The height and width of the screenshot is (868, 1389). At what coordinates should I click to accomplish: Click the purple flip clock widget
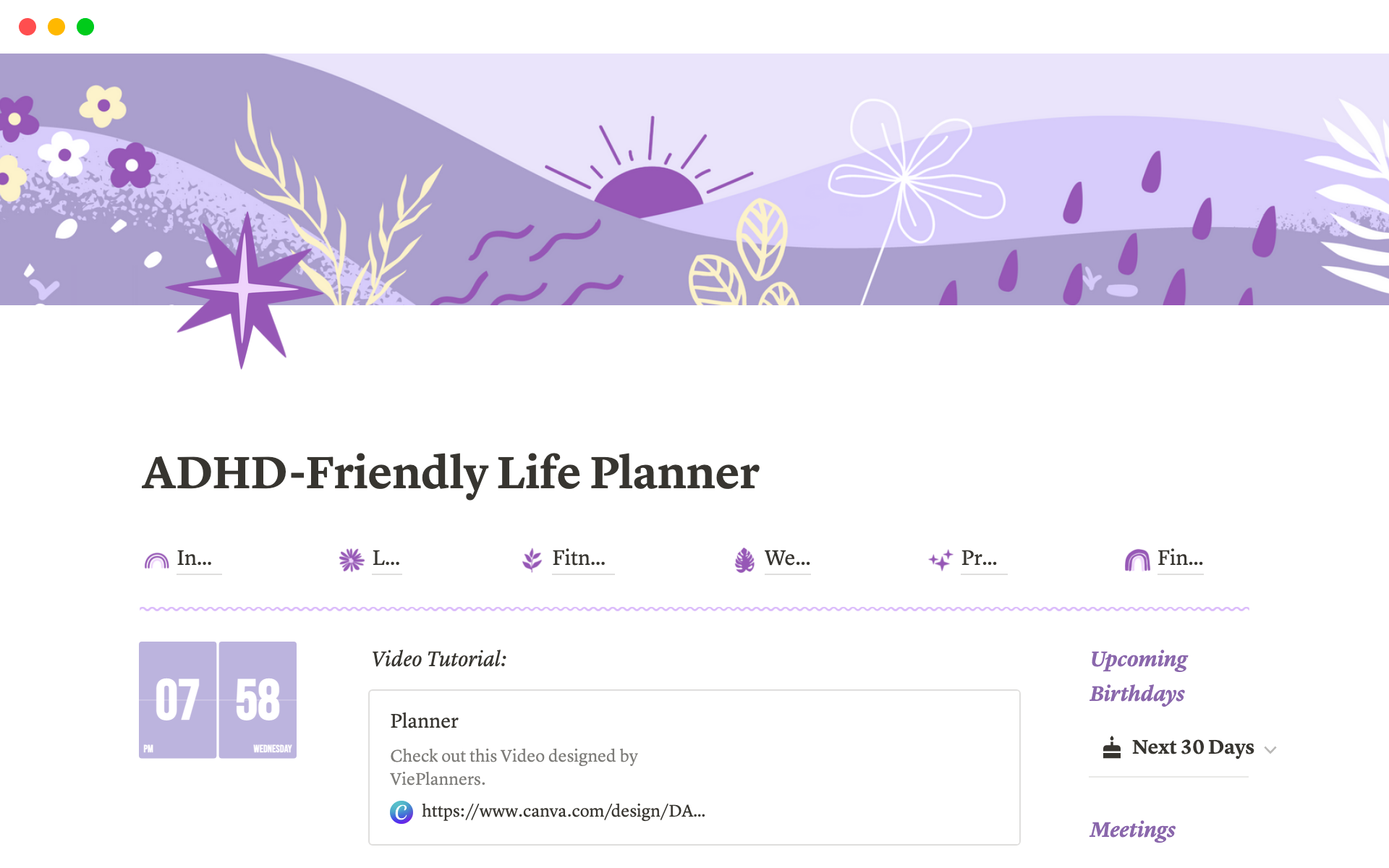pos(217,699)
